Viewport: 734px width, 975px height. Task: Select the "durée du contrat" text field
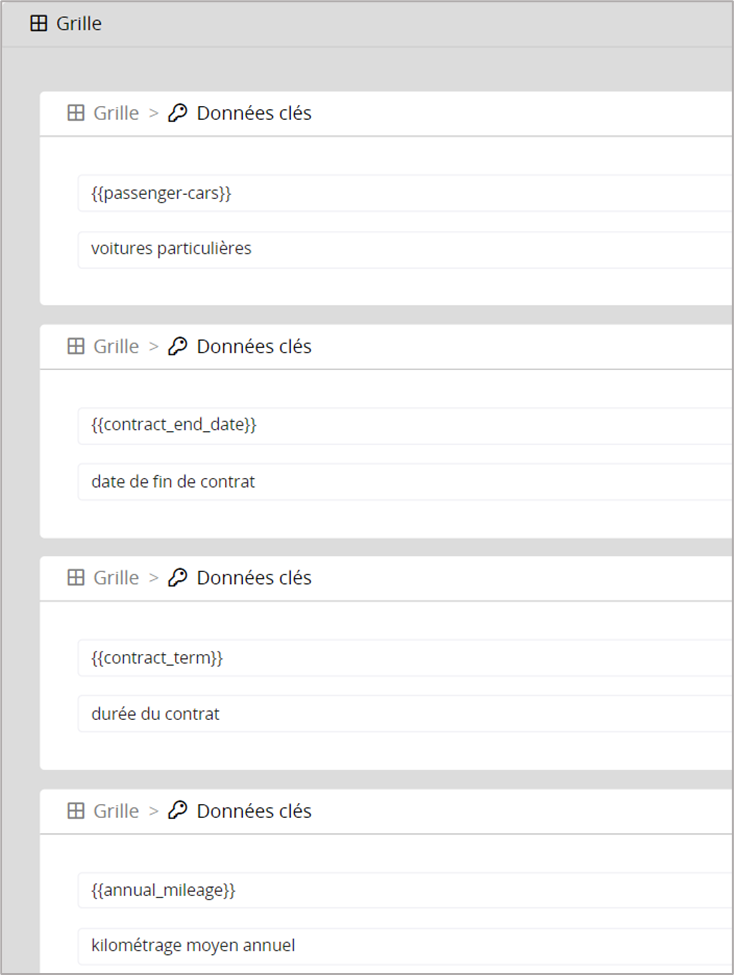[400, 714]
